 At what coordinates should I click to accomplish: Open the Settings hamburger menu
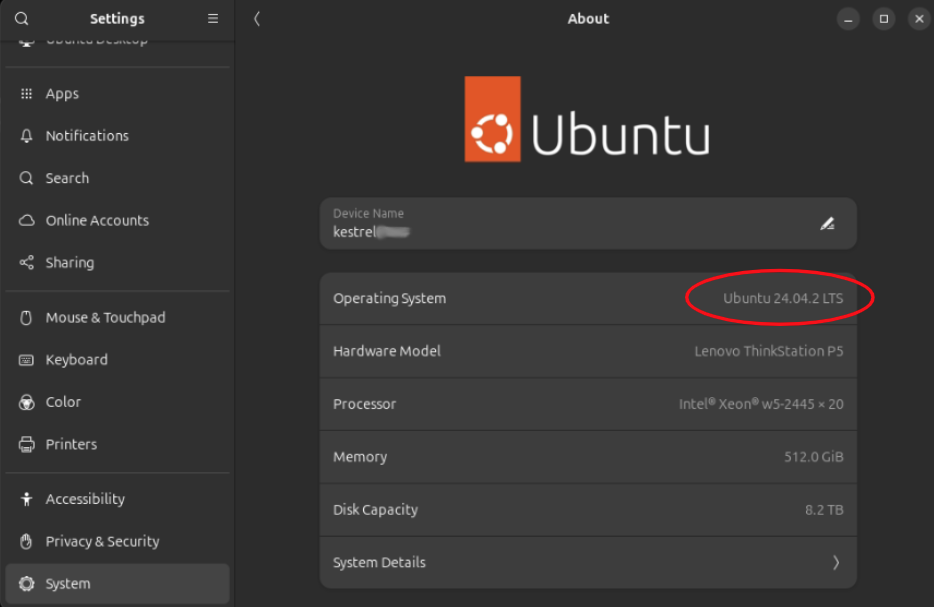point(213,18)
